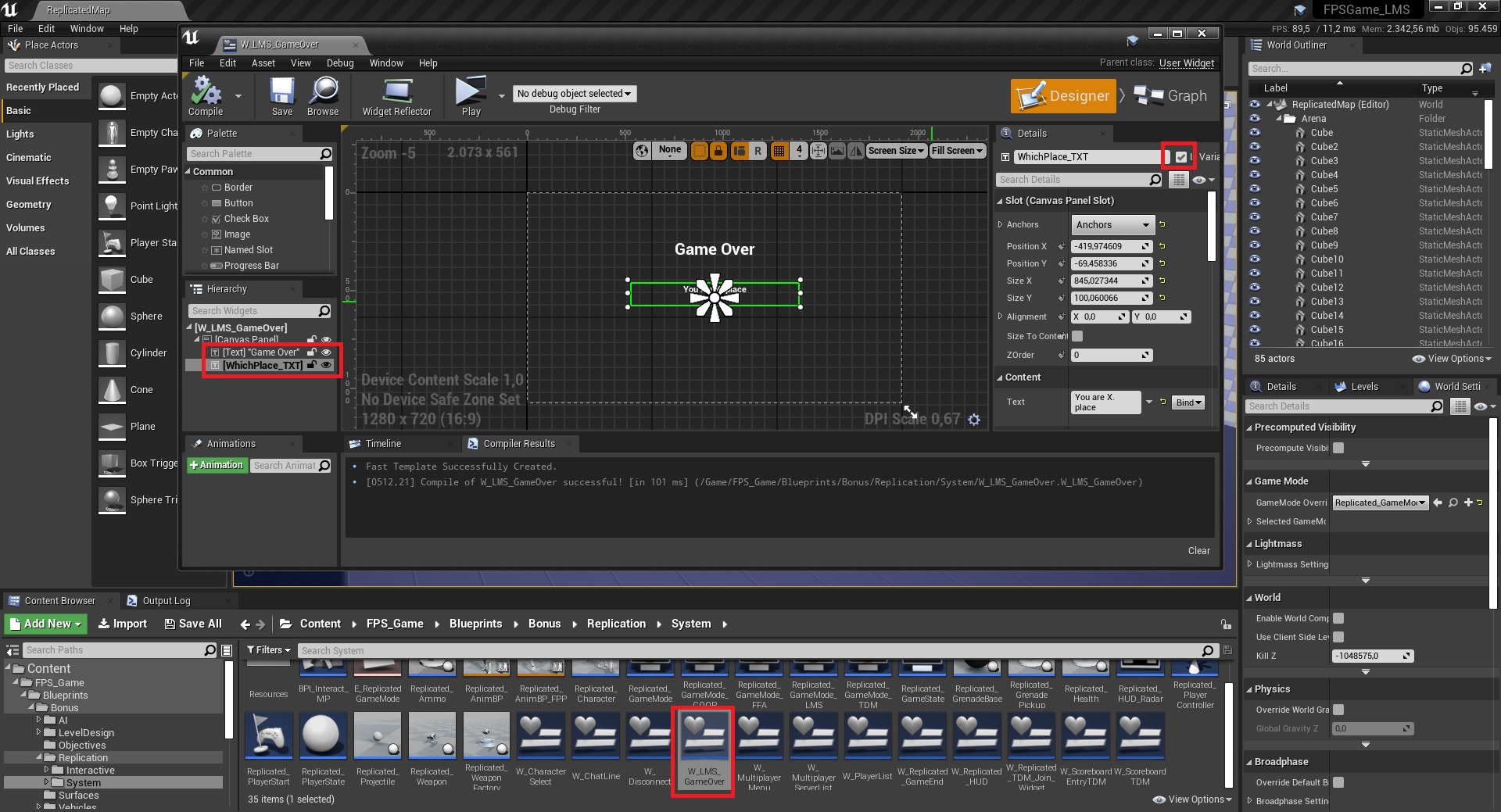Open the debug object selection dropdown

575,94
